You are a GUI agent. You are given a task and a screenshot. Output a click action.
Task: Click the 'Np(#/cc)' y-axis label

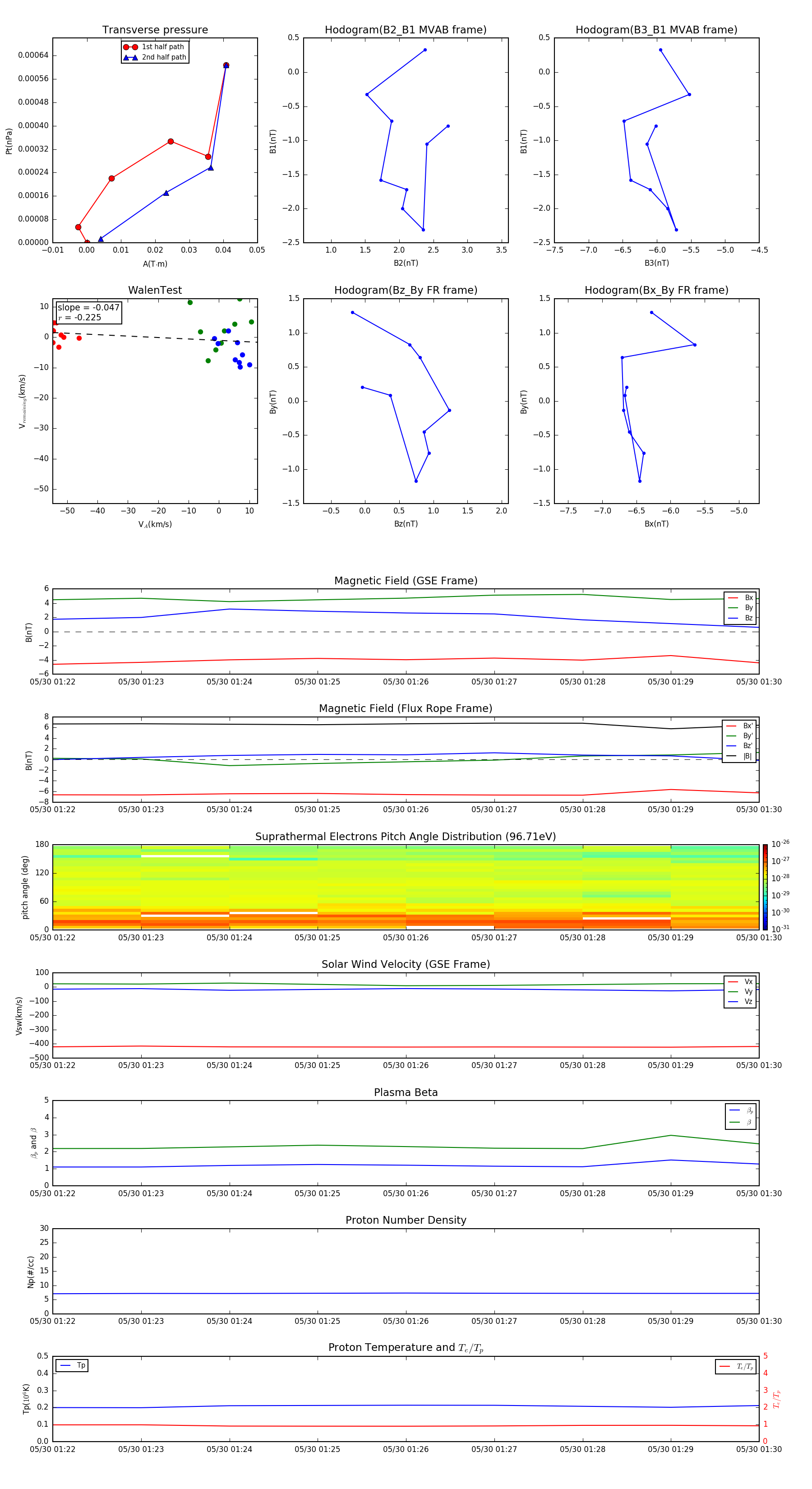coord(30,1271)
